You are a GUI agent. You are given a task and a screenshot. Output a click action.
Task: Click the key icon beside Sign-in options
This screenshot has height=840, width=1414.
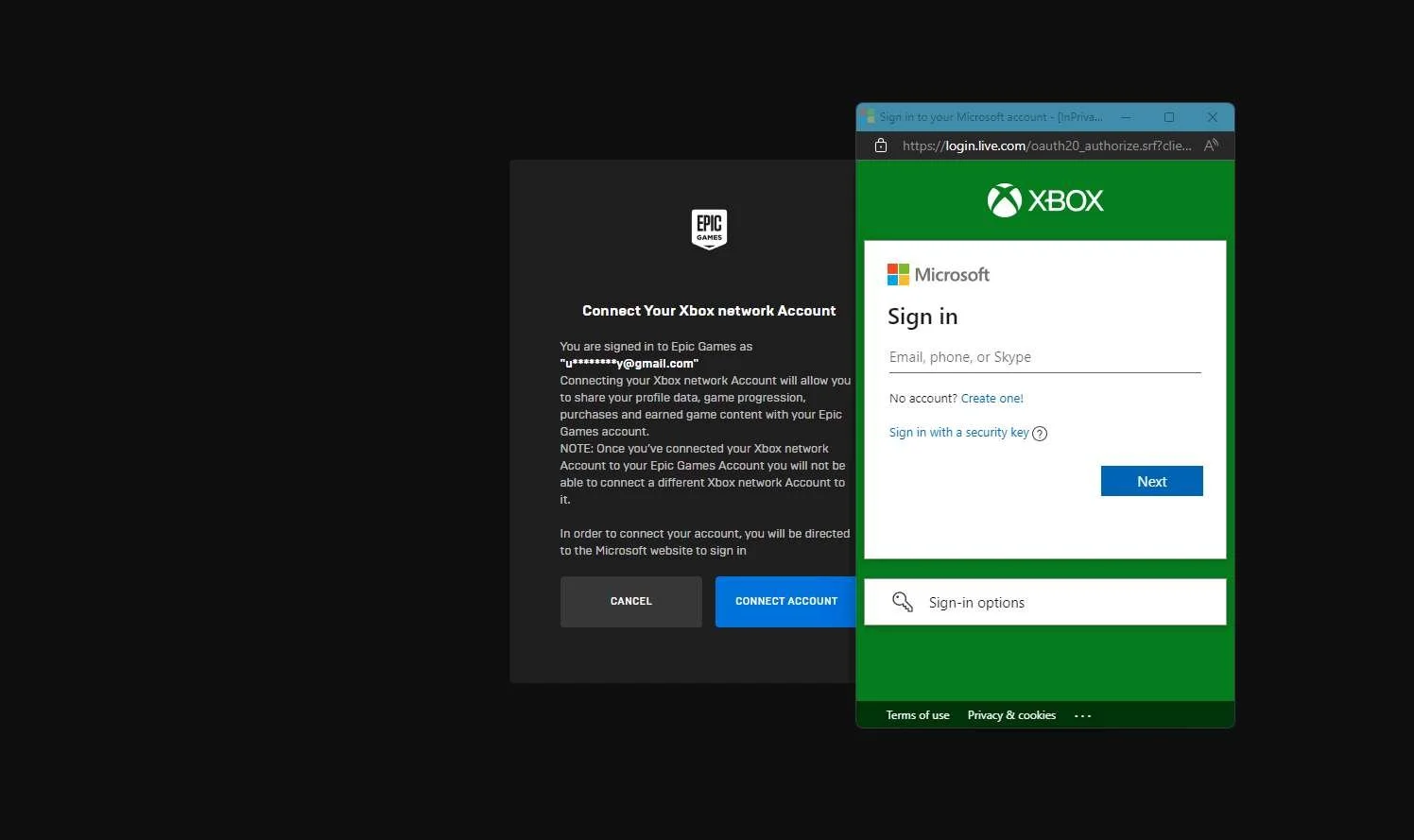(x=903, y=602)
